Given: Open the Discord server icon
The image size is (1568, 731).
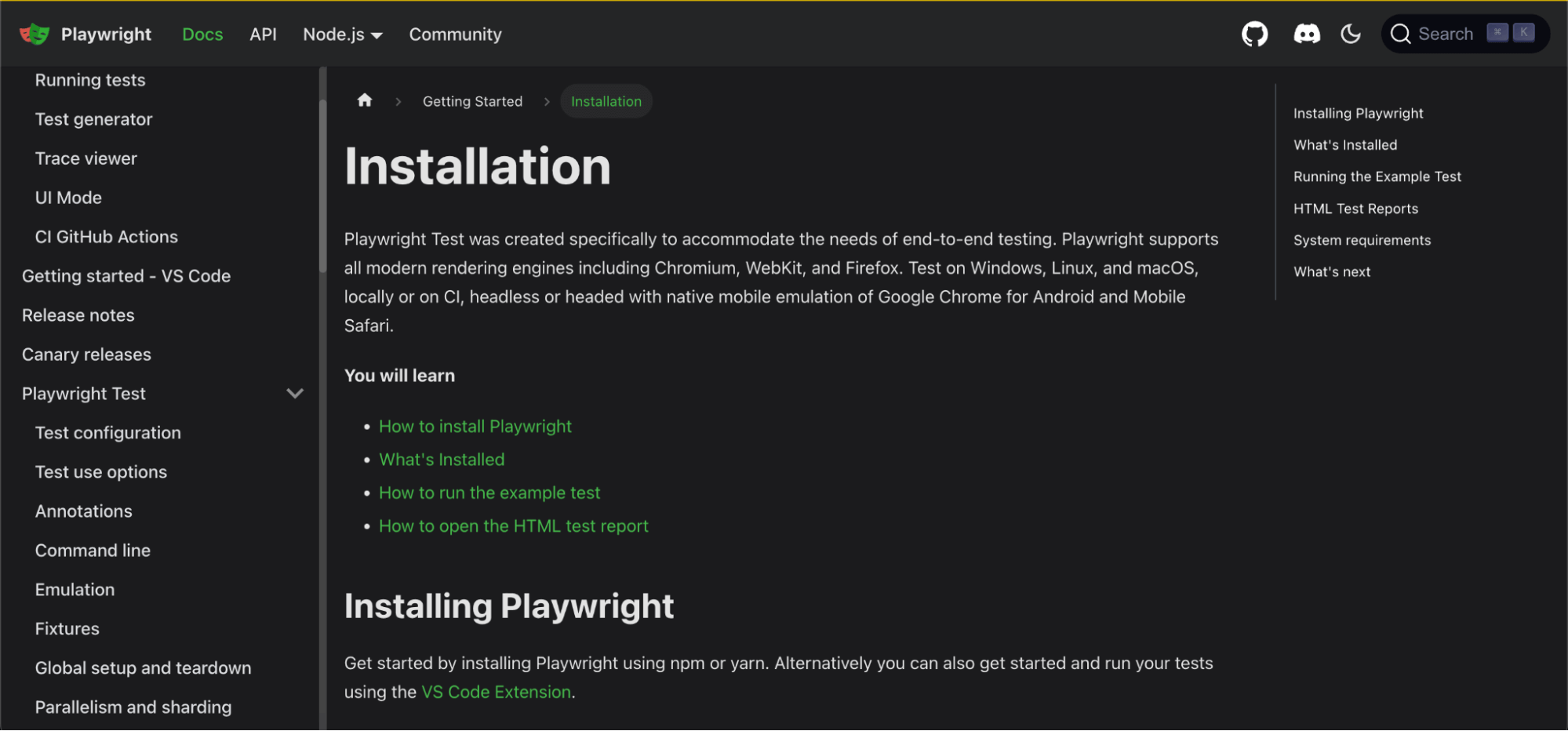Looking at the screenshot, I should click(1306, 35).
